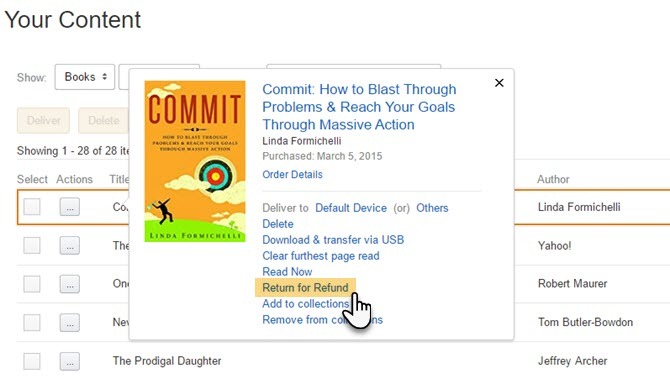The height and width of the screenshot is (379, 670).
Task: Expand the Books show dropdown
Action: point(85,77)
